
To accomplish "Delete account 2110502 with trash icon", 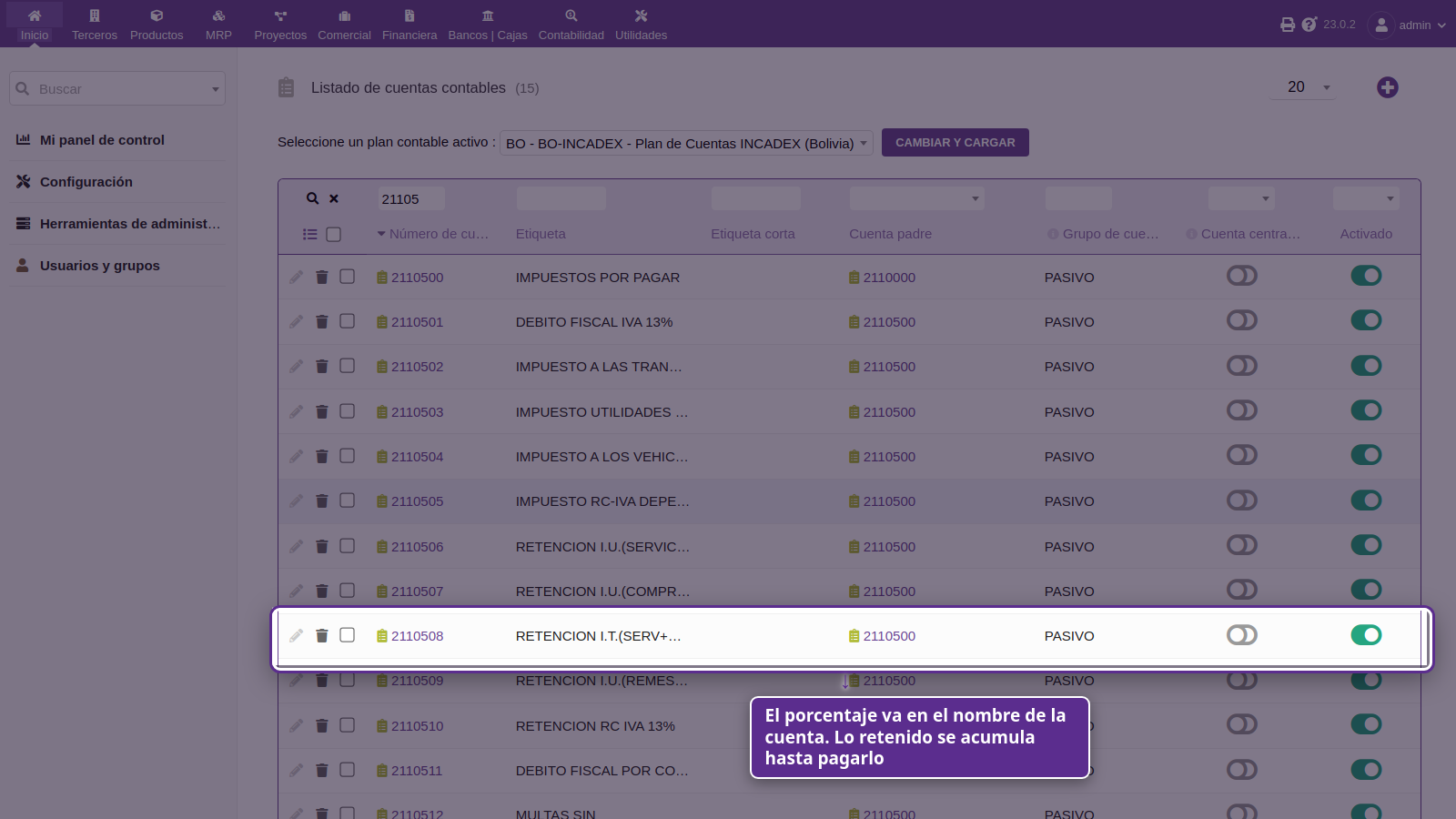I will point(321,366).
